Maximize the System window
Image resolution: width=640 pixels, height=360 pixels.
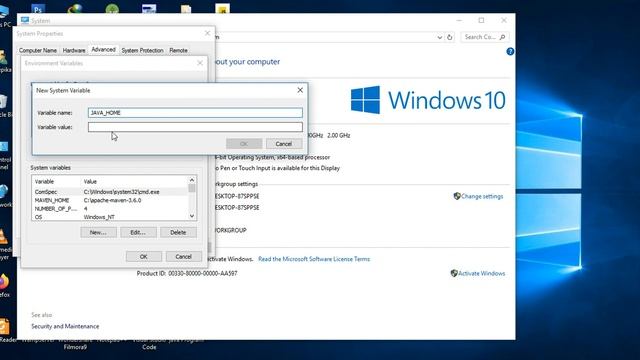point(482,20)
